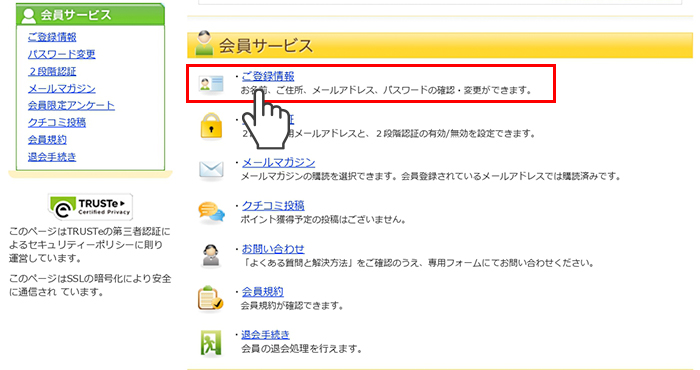This screenshot has width=700, height=370.
Task: Click the operator headset お問い合わせ icon
Action: (x=211, y=255)
